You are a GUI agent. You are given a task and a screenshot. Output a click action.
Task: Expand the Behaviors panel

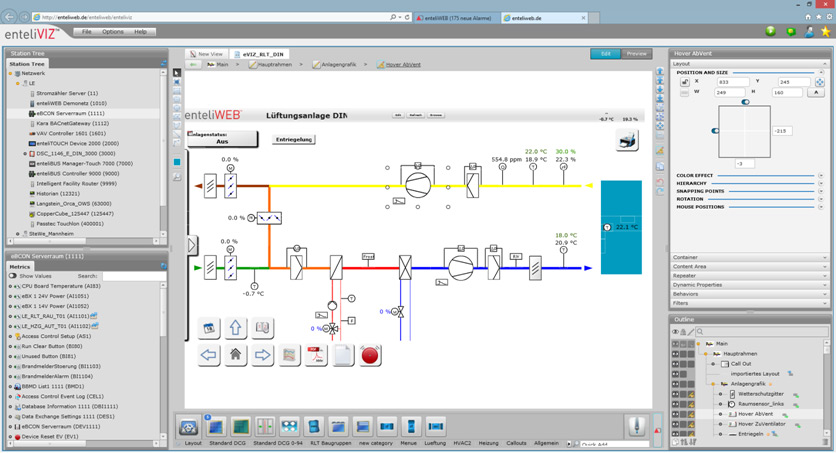click(749, 294)
